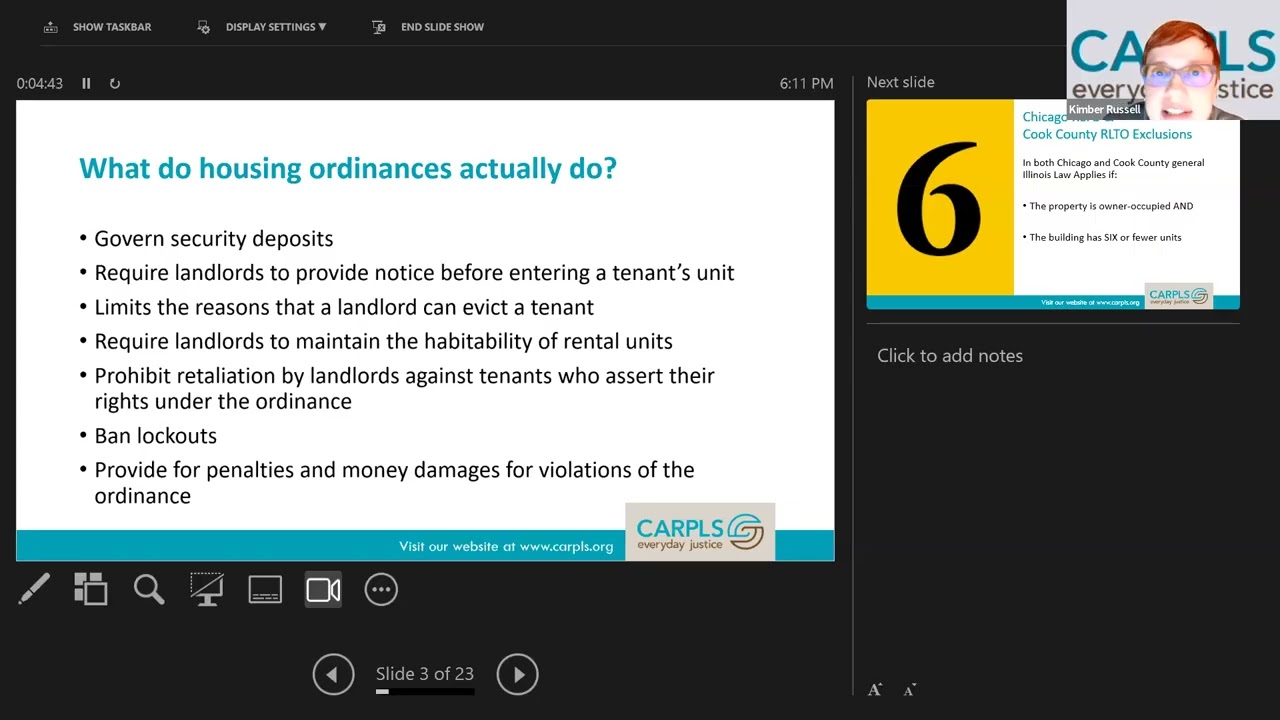Viewport: 1280px width, 720px height.
Task: Open the see all slides grid
Action: [91, 589]
